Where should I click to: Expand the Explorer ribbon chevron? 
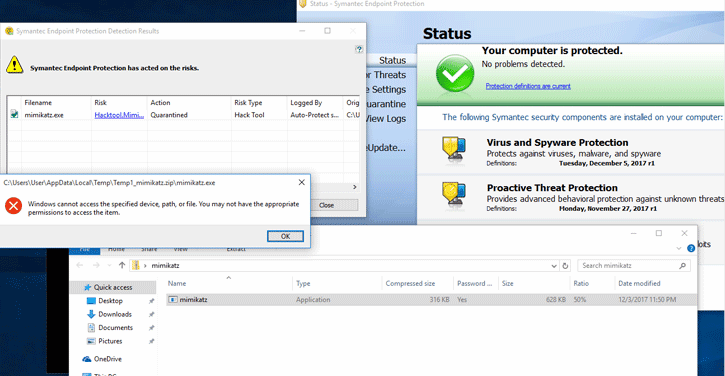click(678, 248)
